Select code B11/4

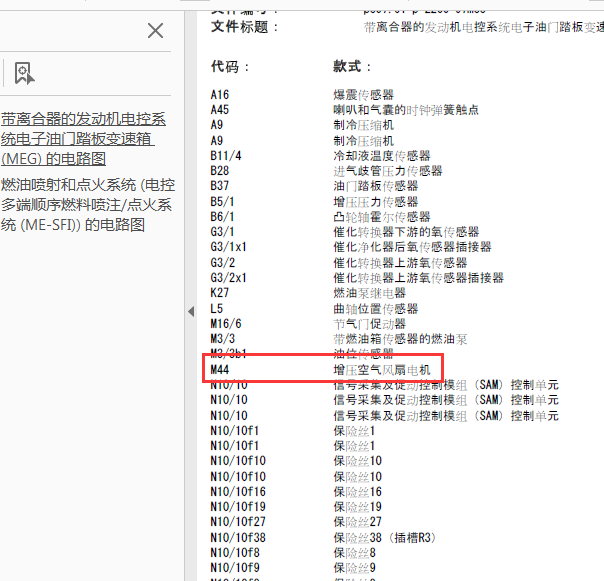(x=226, y=156)
